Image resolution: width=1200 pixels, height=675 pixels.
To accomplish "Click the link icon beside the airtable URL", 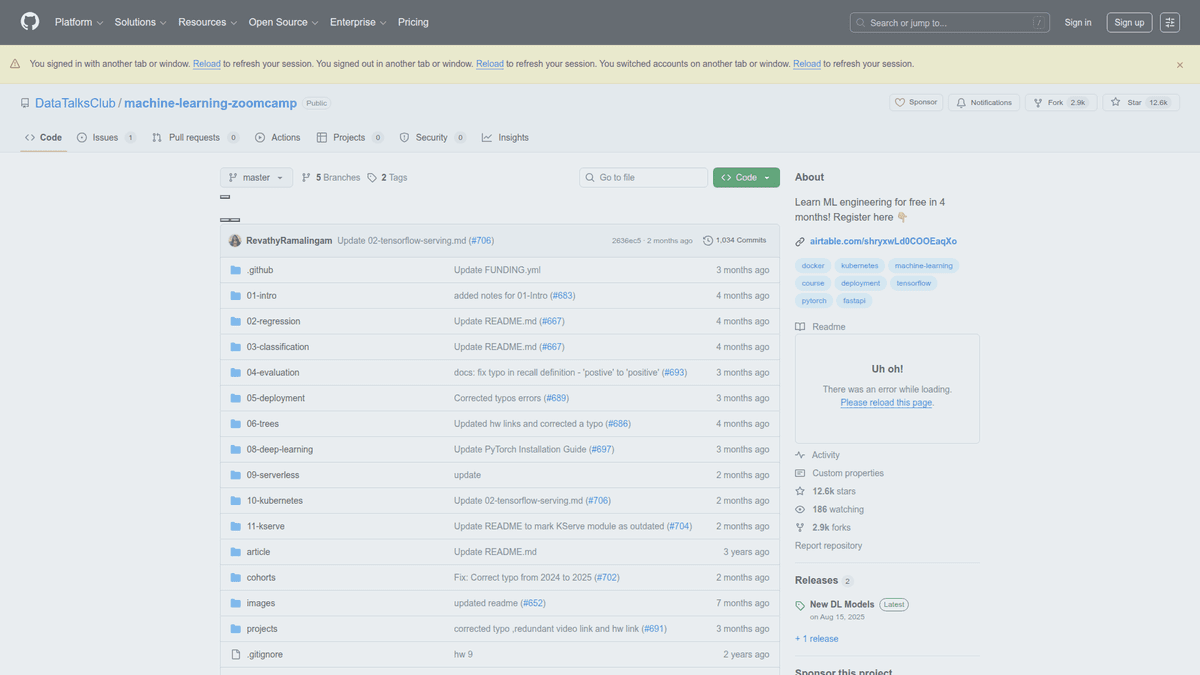I will [x=798, y=240].
